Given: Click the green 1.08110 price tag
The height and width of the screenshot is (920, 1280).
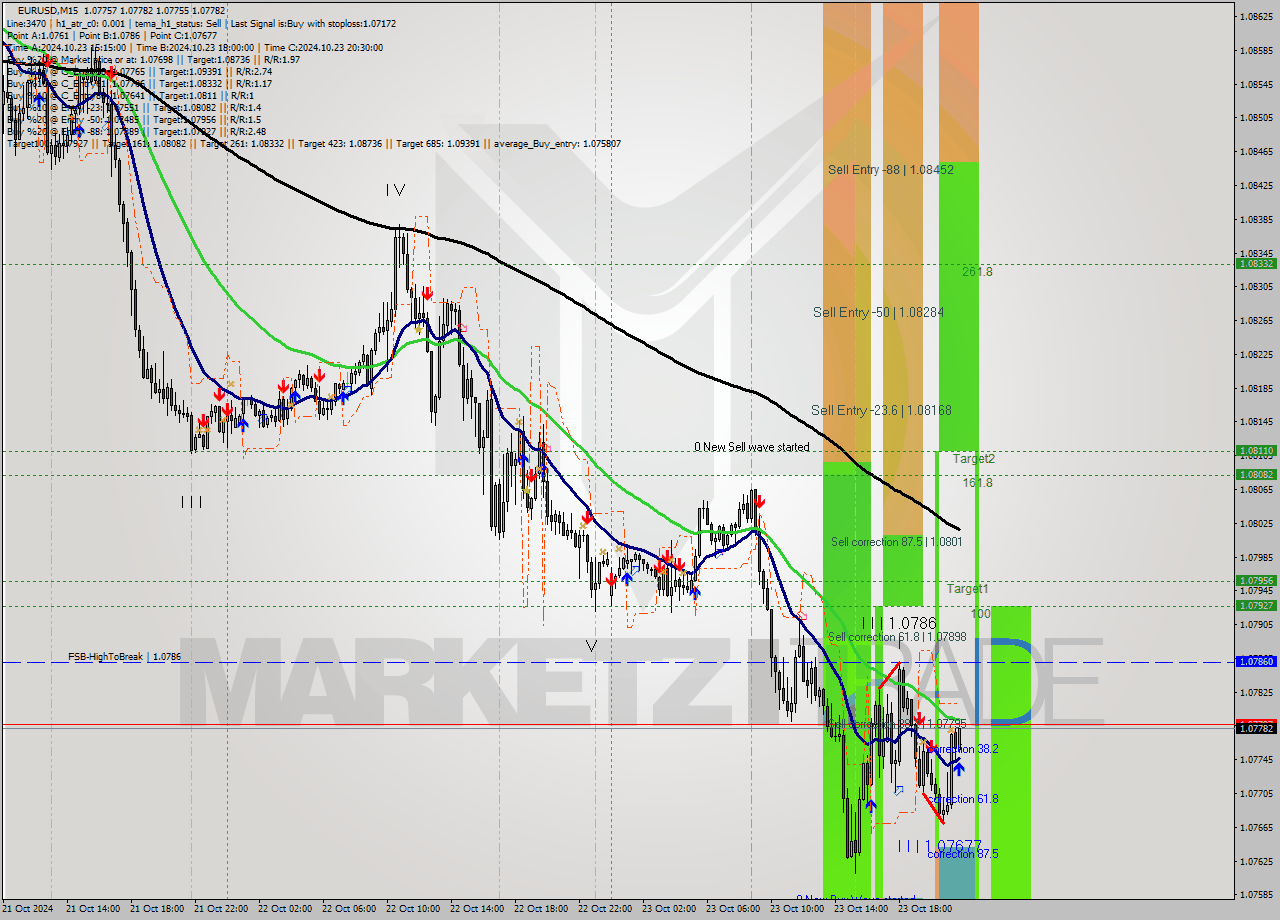Looking at the screenshot, I should [1256, 451].
